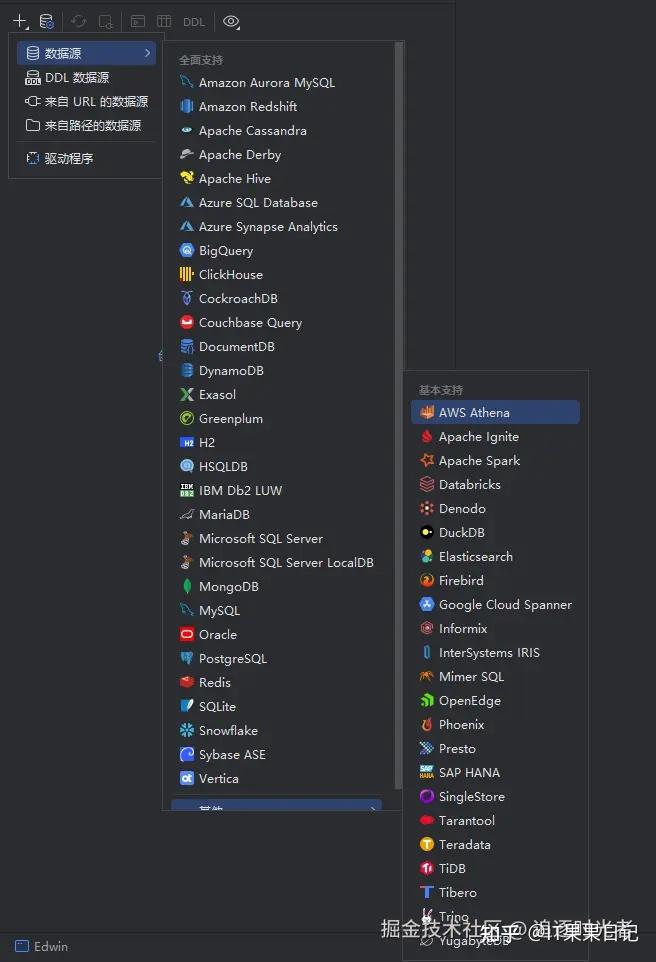Choose InterSystems IRIS

point(495,652)
